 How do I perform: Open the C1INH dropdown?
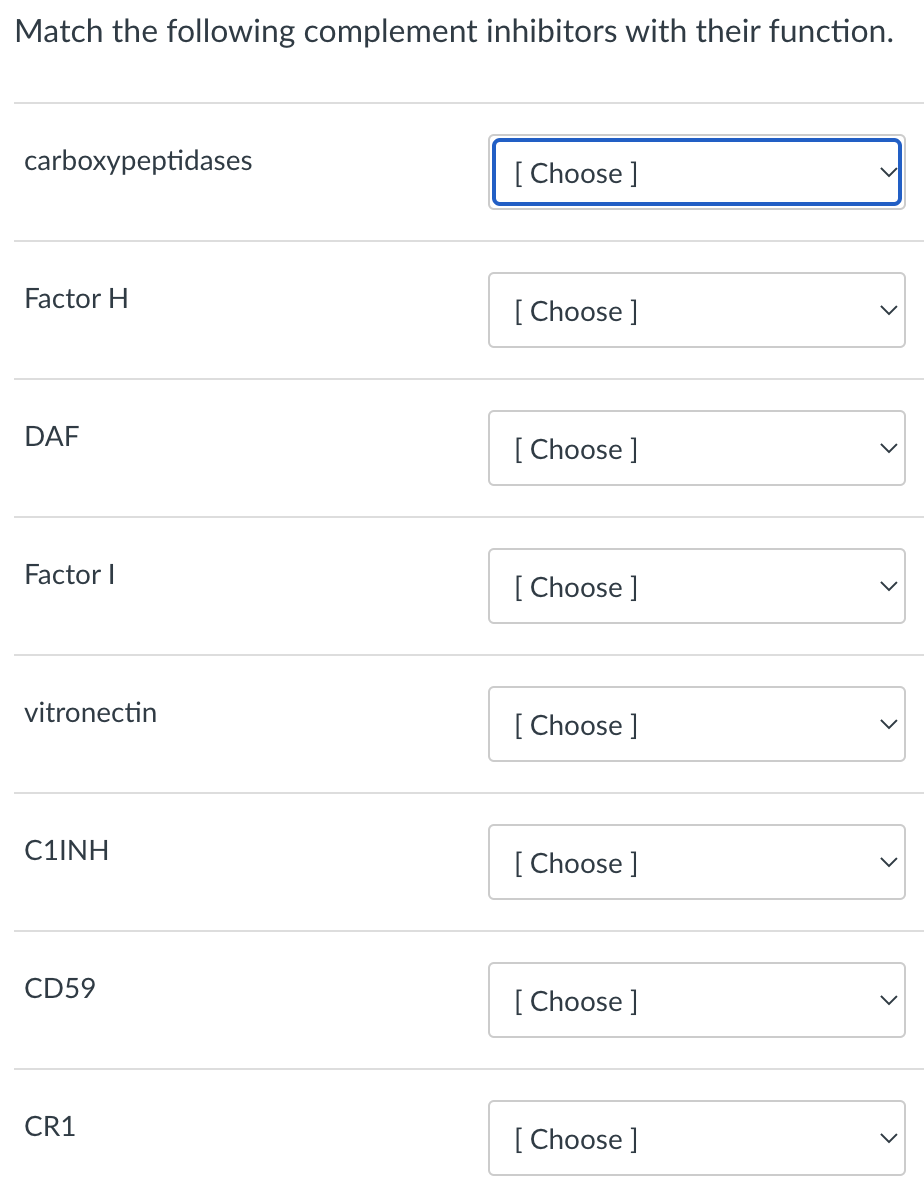click(697, 862)
